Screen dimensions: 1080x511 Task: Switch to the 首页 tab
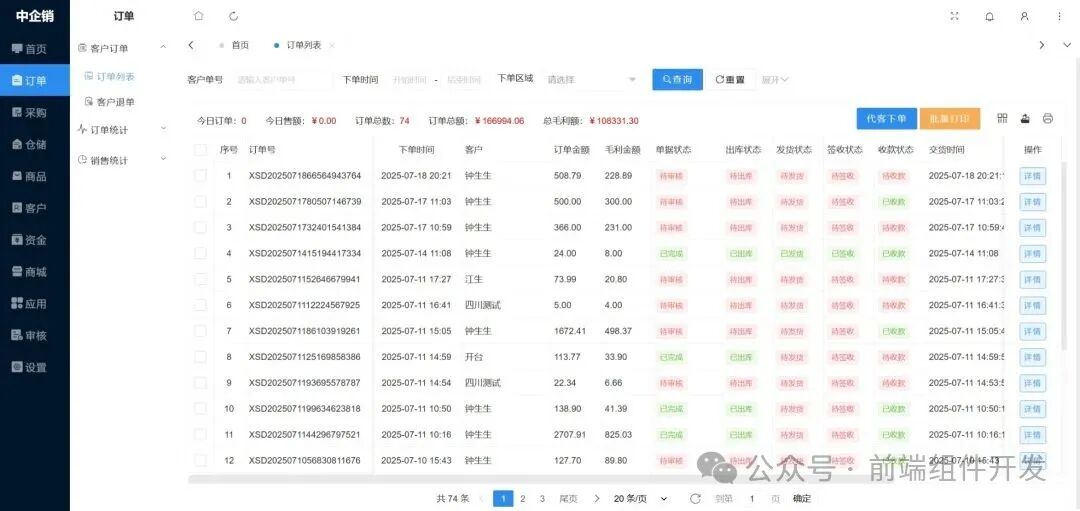tap(234, 45)
